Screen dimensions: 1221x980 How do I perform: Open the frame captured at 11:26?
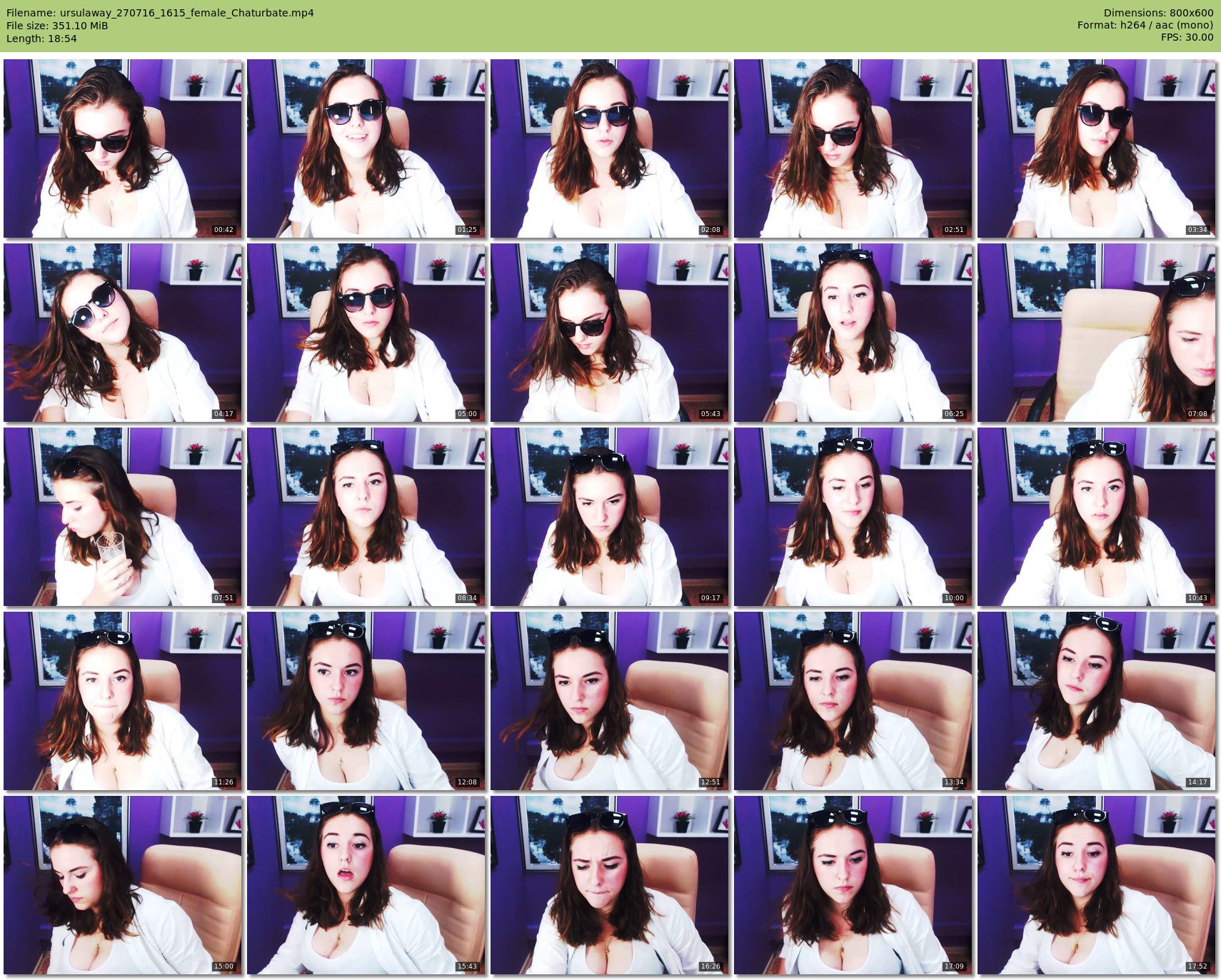tap(123, 701)
